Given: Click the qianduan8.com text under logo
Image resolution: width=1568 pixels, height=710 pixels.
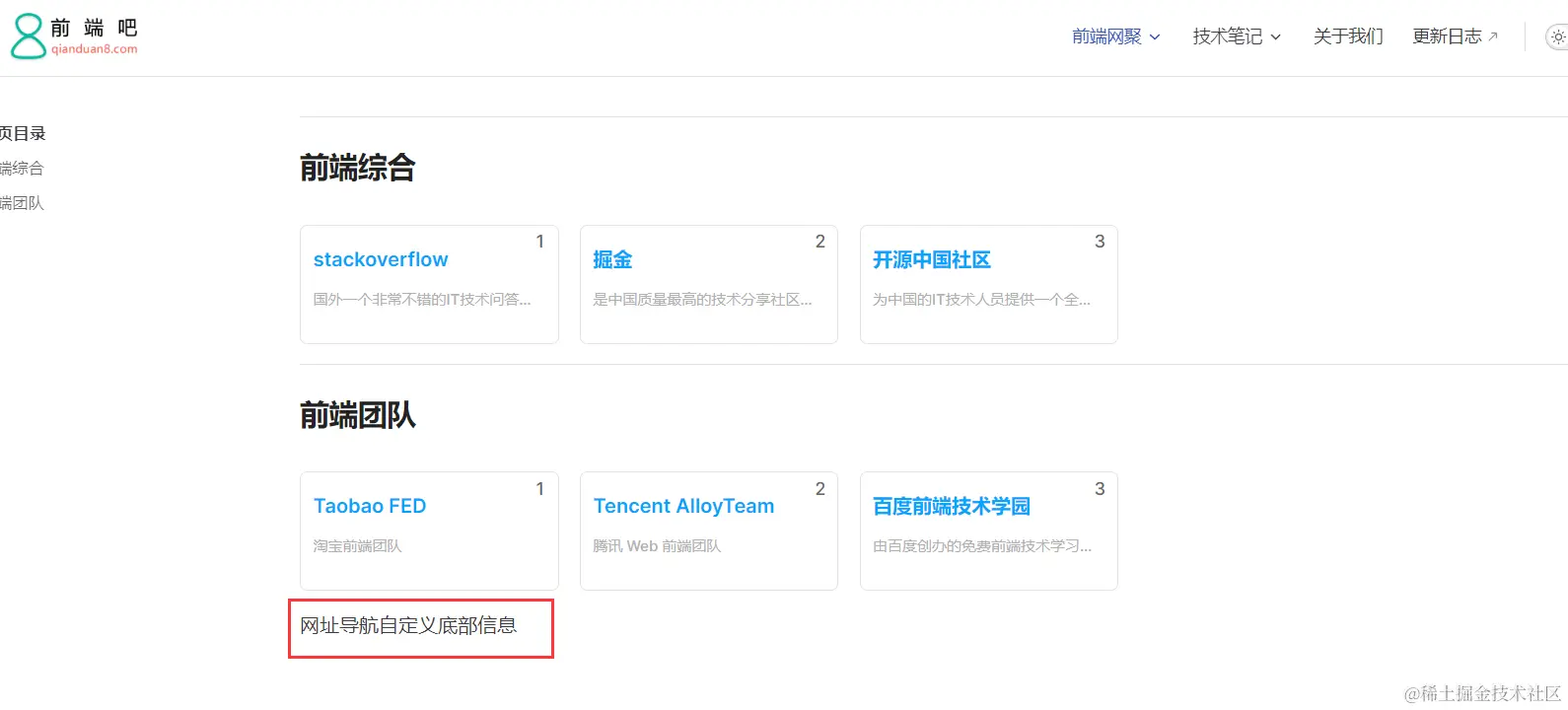Looking at the screenshot, I should [x=95, y=49].
